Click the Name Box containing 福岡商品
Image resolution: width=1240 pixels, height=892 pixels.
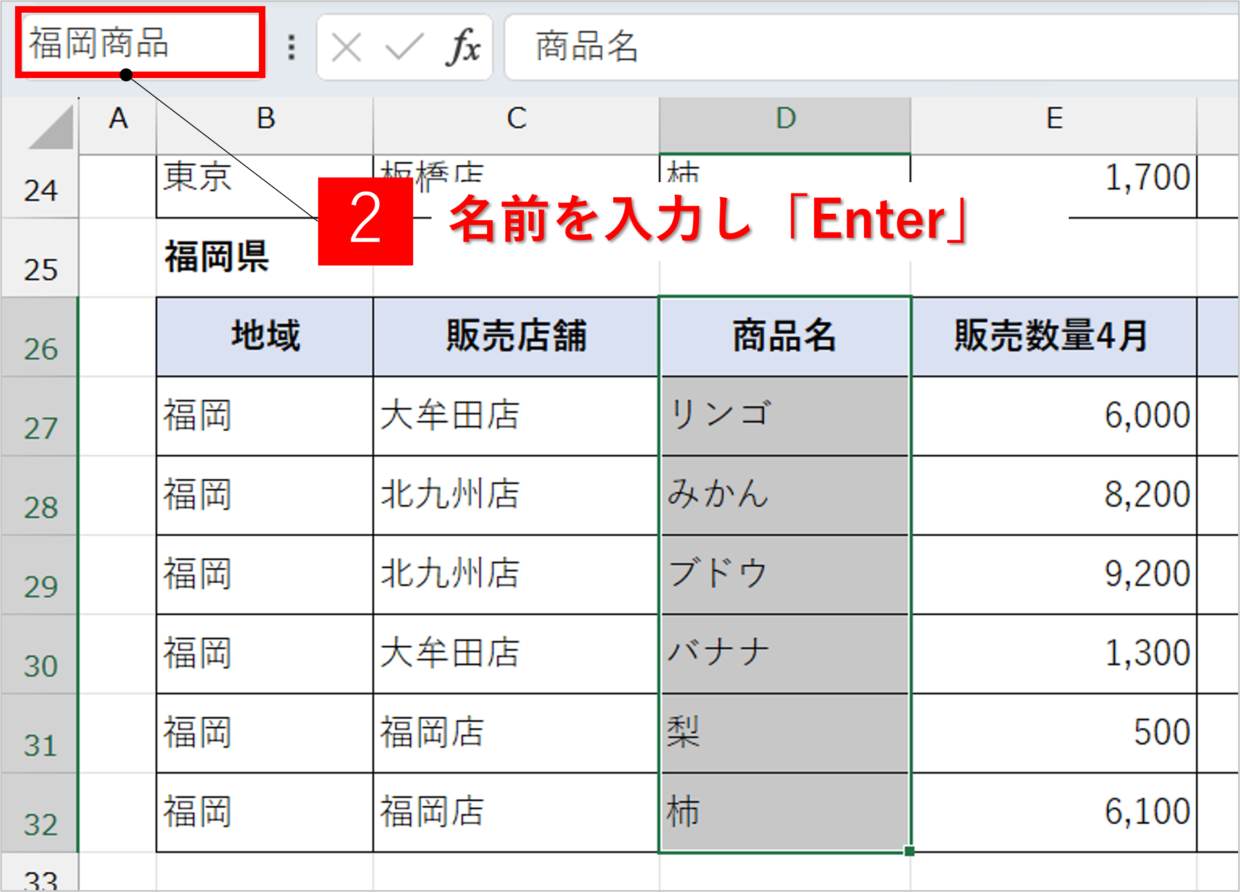(140, 45)
